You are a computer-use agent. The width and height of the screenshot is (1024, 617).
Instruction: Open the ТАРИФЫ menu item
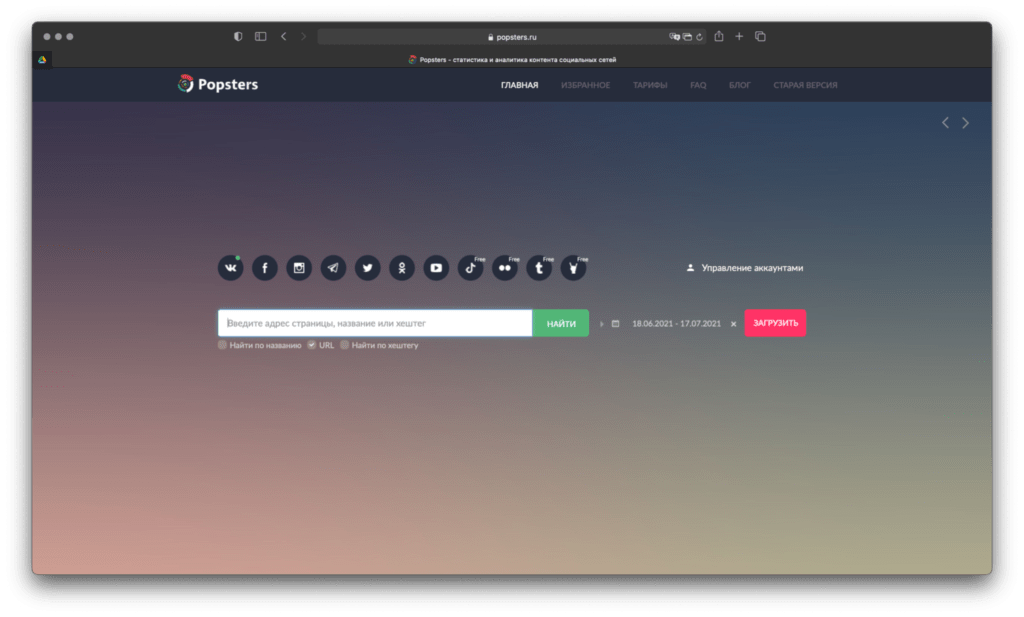click(650, 85)
